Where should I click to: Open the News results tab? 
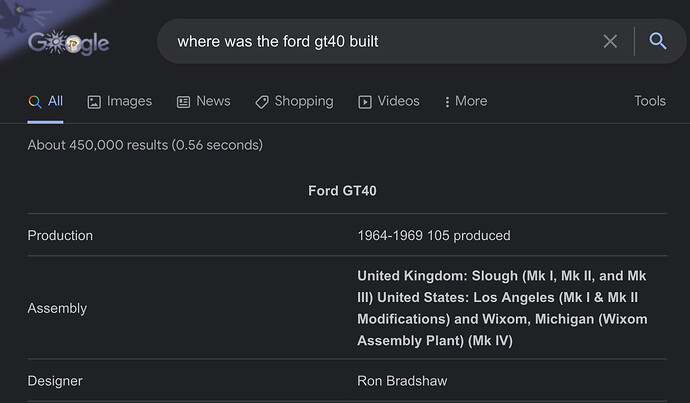[x=213, y=101]
